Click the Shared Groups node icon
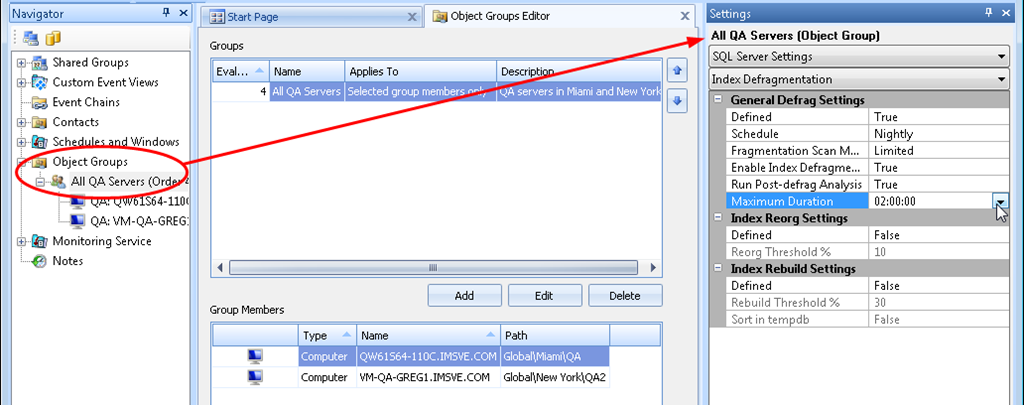The image size is (1024, 405). [40, 63]
